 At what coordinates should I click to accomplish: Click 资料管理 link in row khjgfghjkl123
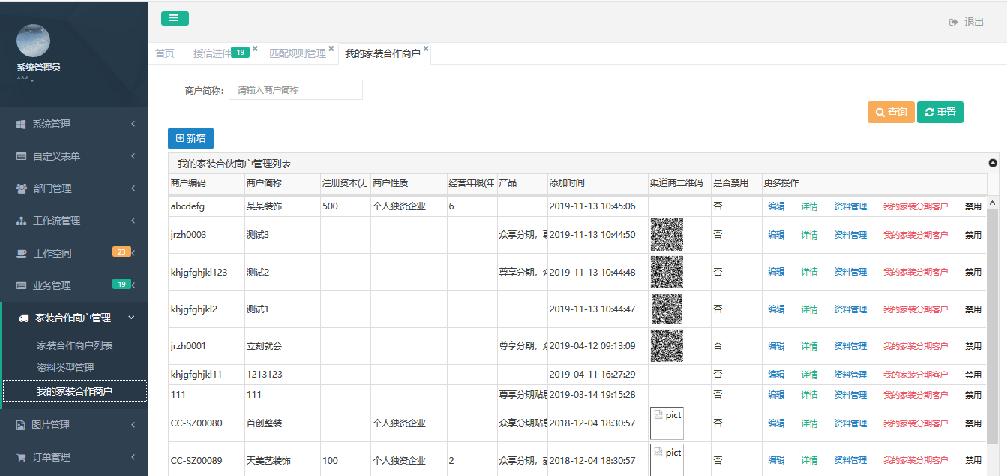tap(850, 272)
